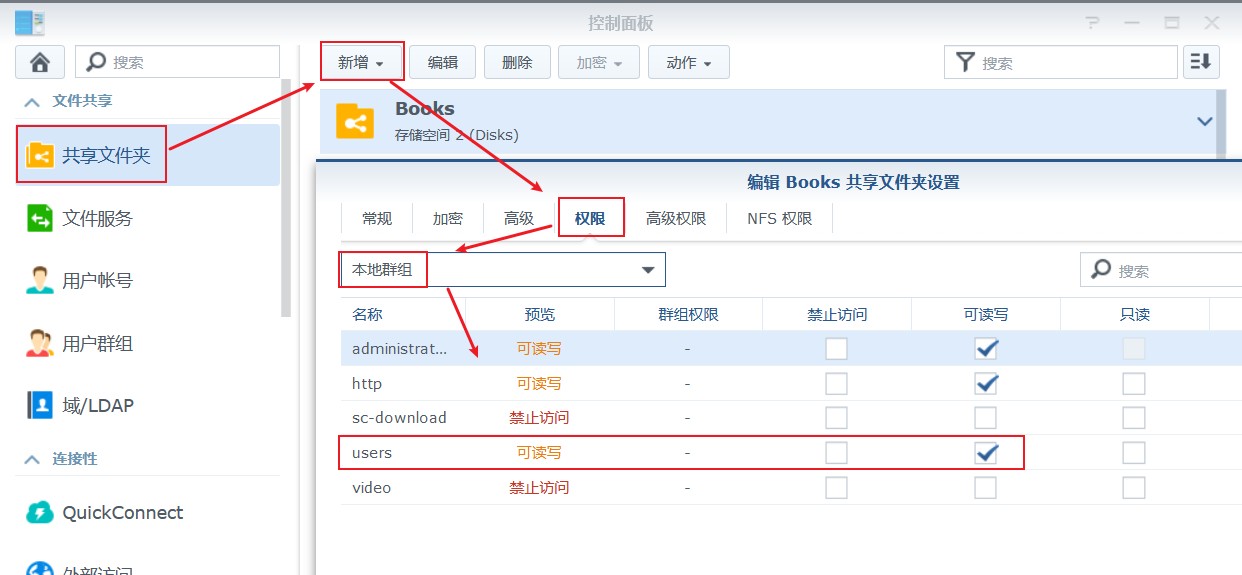Switch to the NFS 权限 tab
This screenshot has width=1242, height=575.
tap(779, 219)
